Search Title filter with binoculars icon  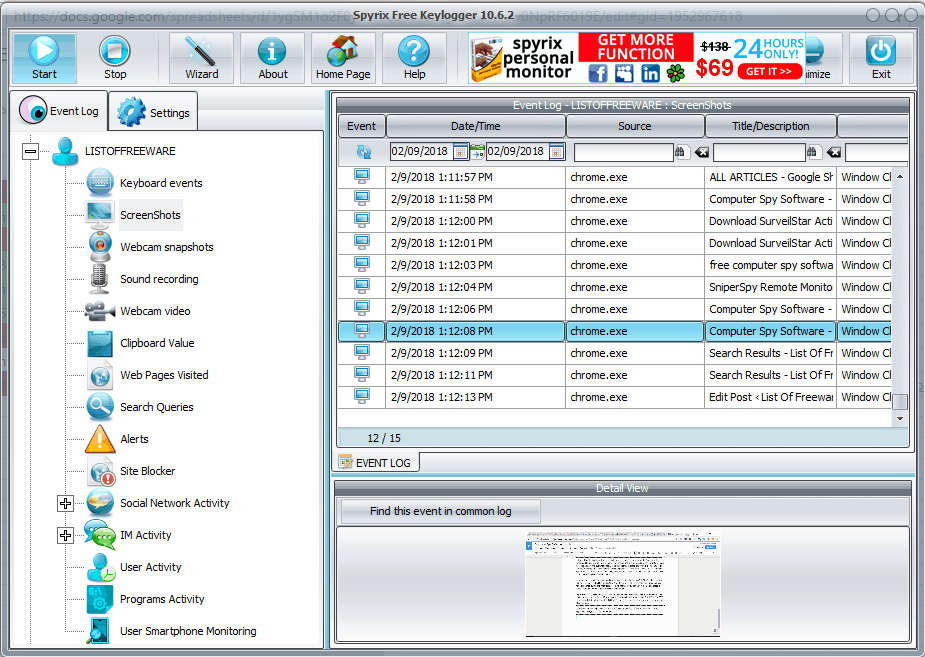tap(812, 152)
